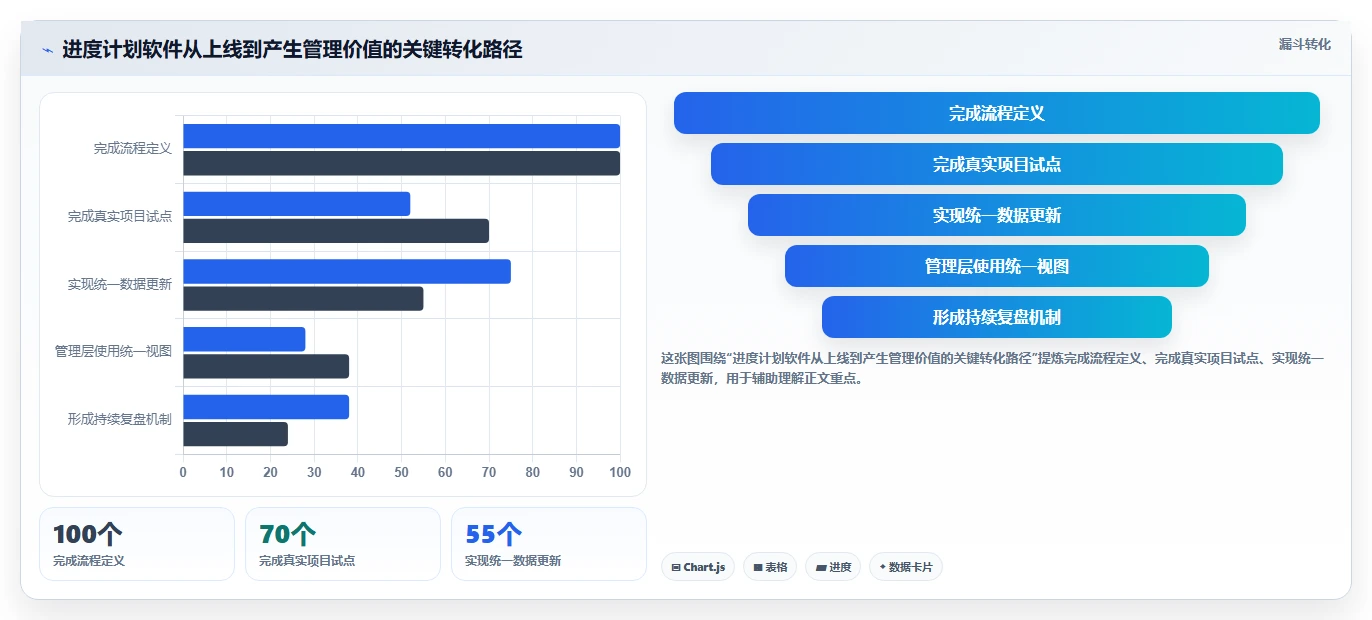Click the blue bar for 完成真实项目试点
The height and width of the screenshot is (620, 1372).
coord(296,204)
